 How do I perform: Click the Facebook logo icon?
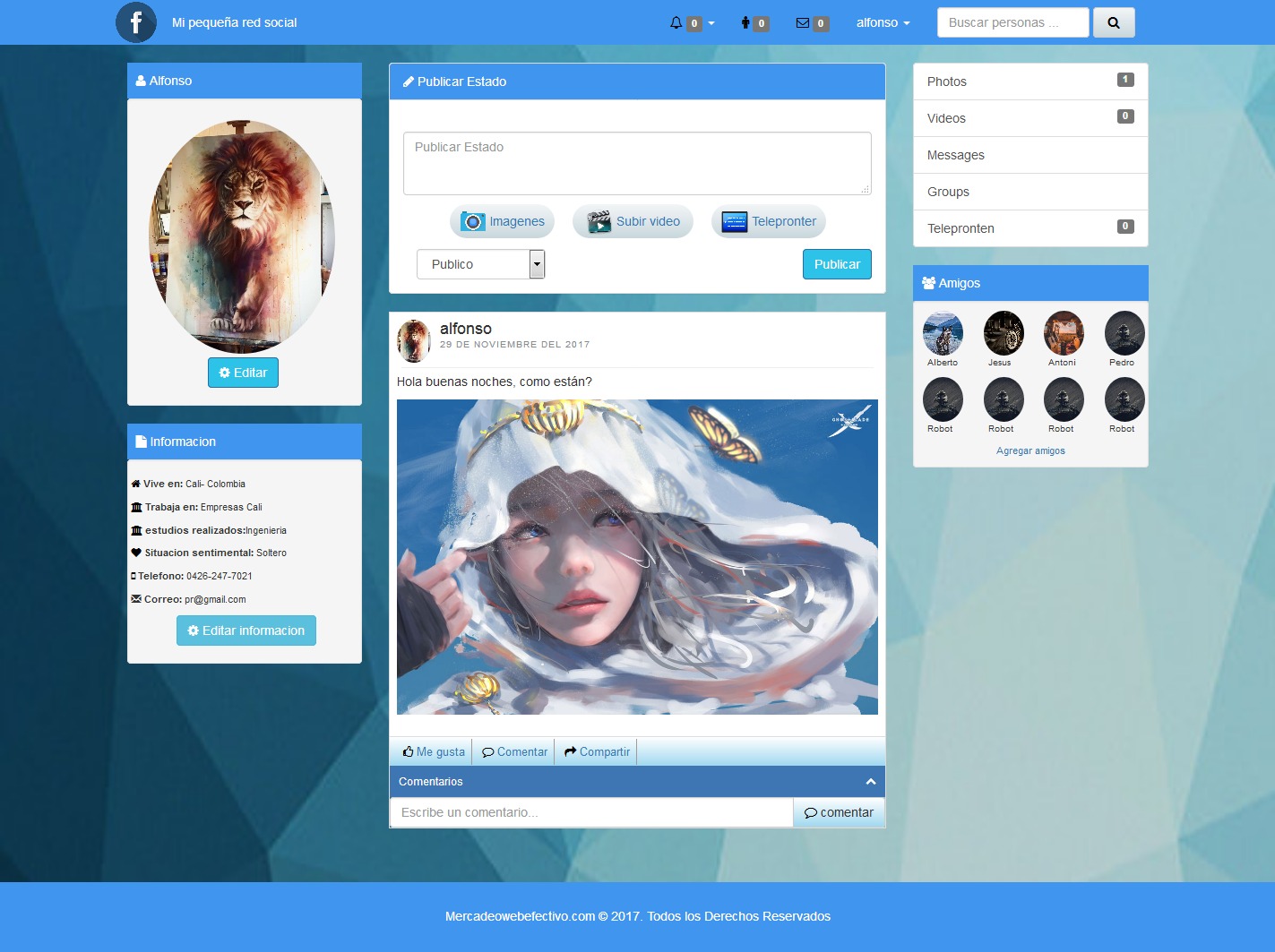click(x=136, y=22)
